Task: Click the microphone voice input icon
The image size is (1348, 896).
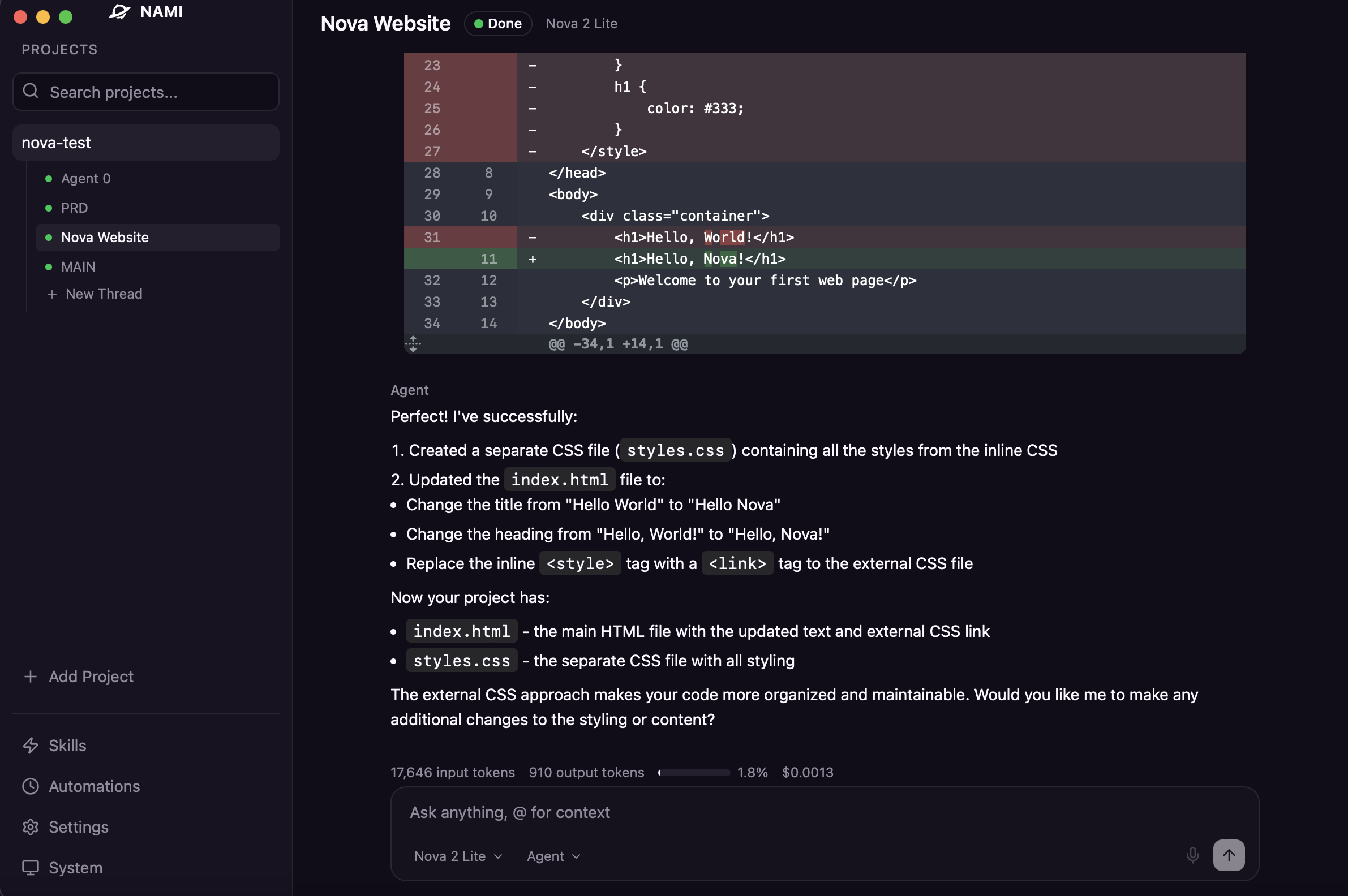Action: (x=1192, y=855)
